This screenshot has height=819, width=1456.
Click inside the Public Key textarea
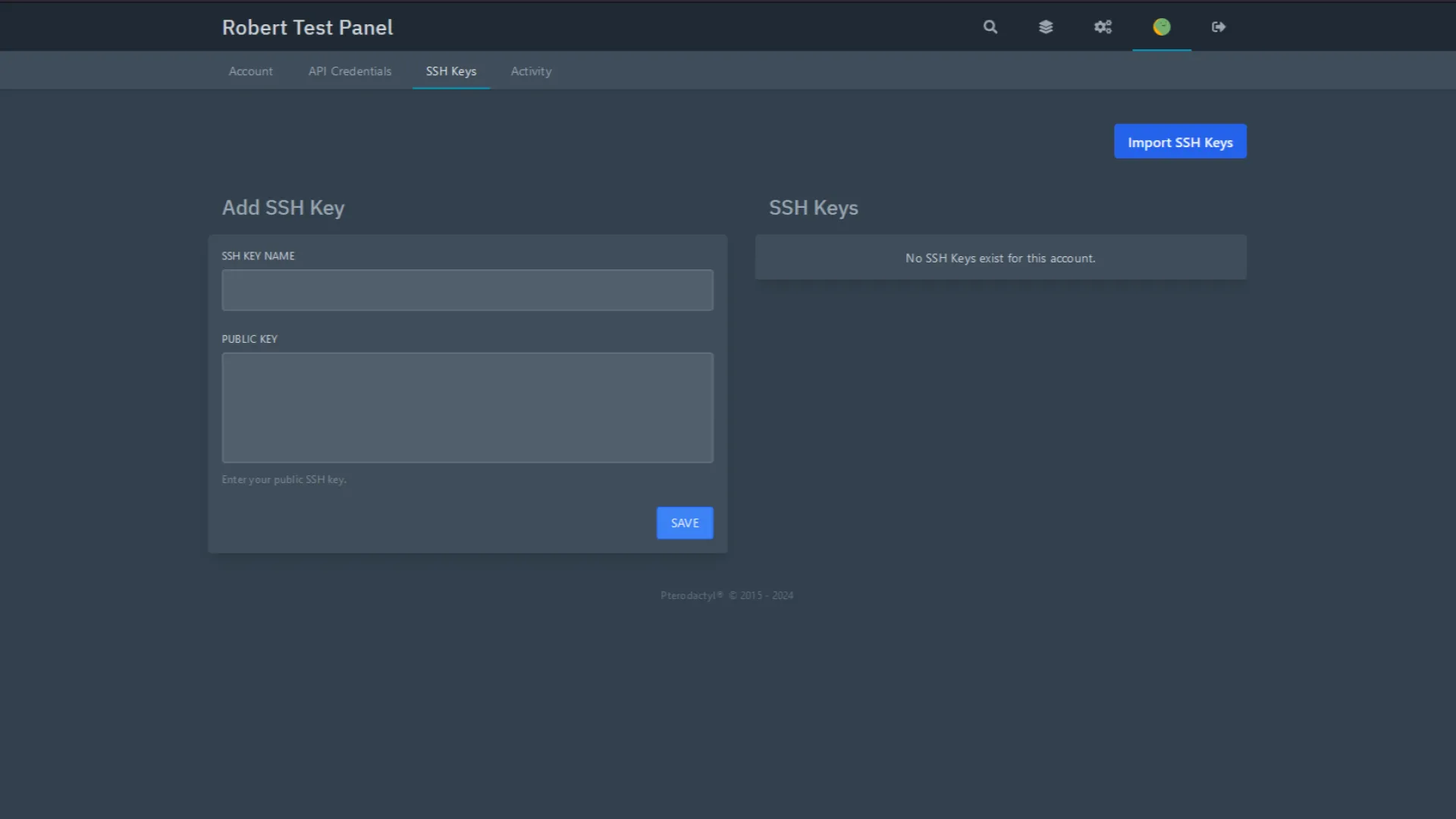[467, 408]
